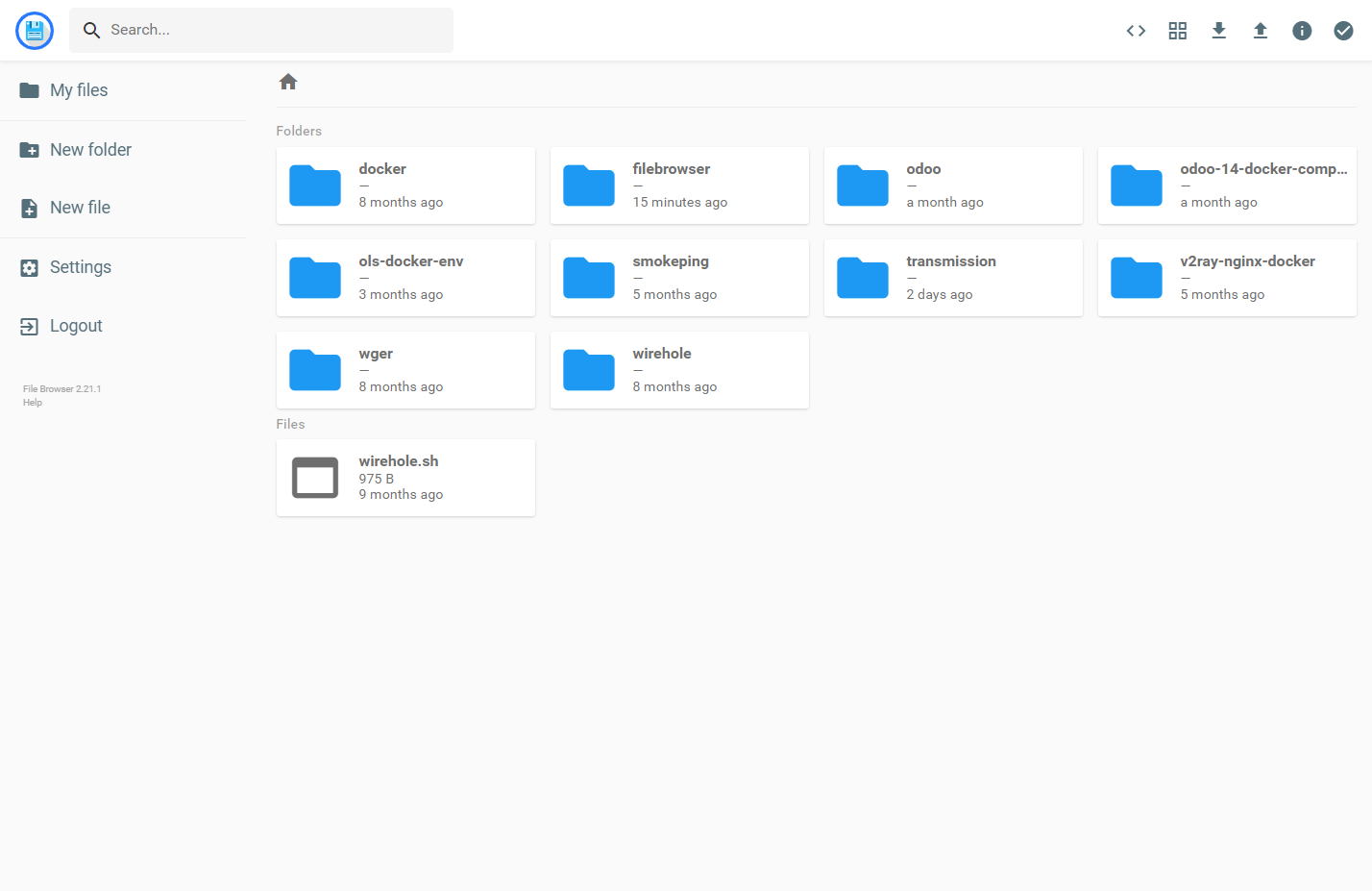Screen dimensions: 1372x891
Task: Click the search magnifier icon
Action: pyautogui.click(x=91, y=31)
